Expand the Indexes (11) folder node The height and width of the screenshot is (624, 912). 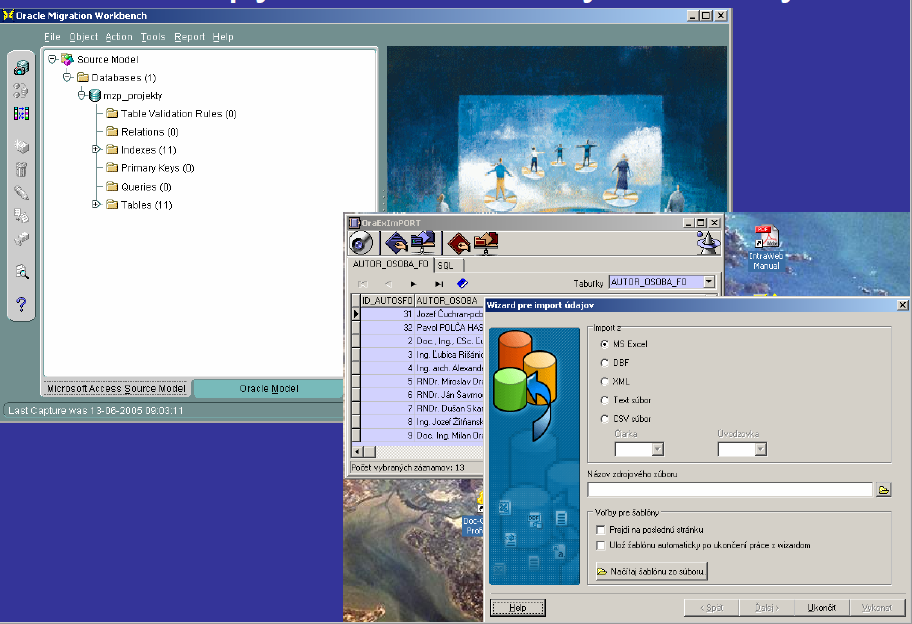97,150
